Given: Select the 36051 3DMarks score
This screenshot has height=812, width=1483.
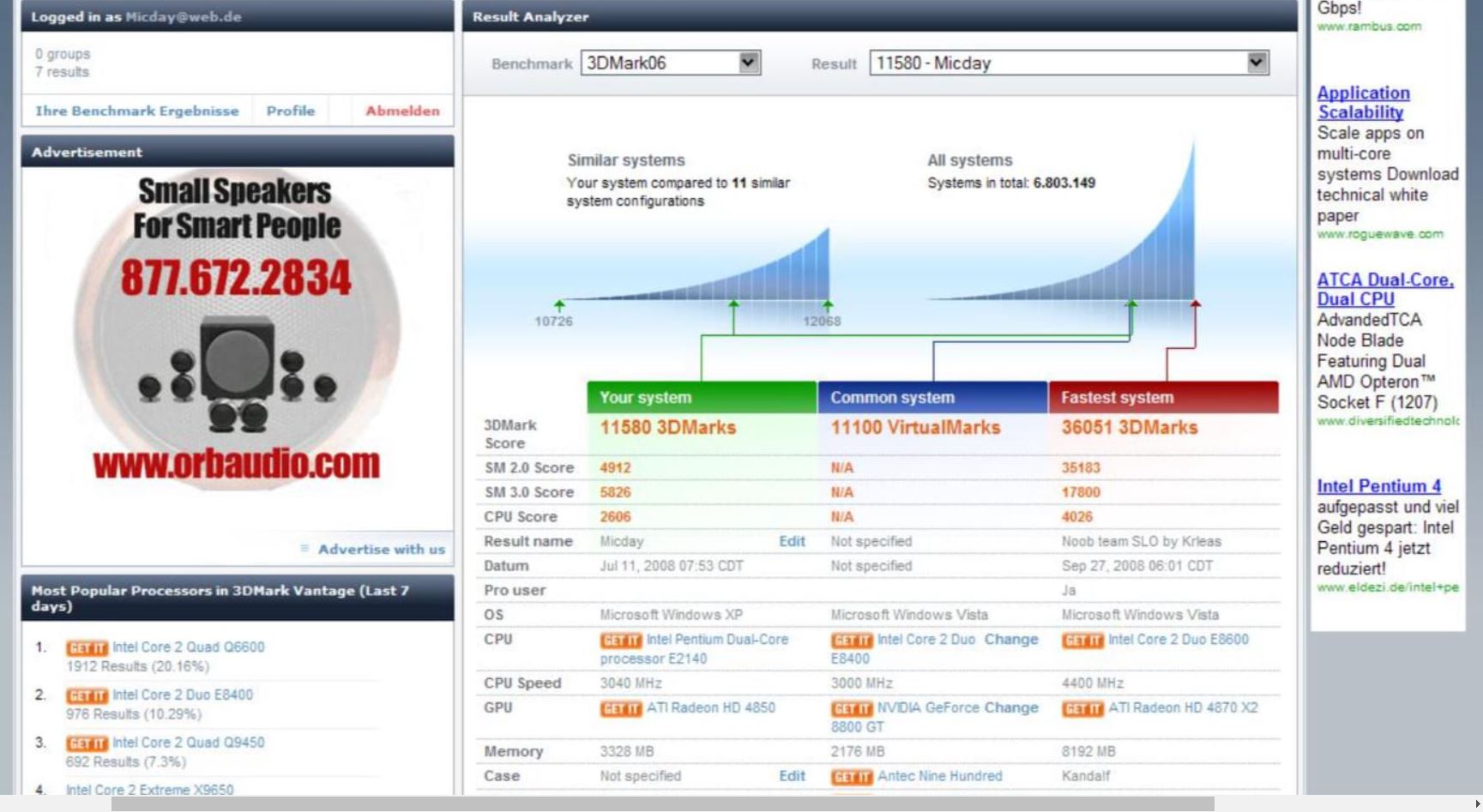Looking at the screenshot, I should click(1129, 427).
